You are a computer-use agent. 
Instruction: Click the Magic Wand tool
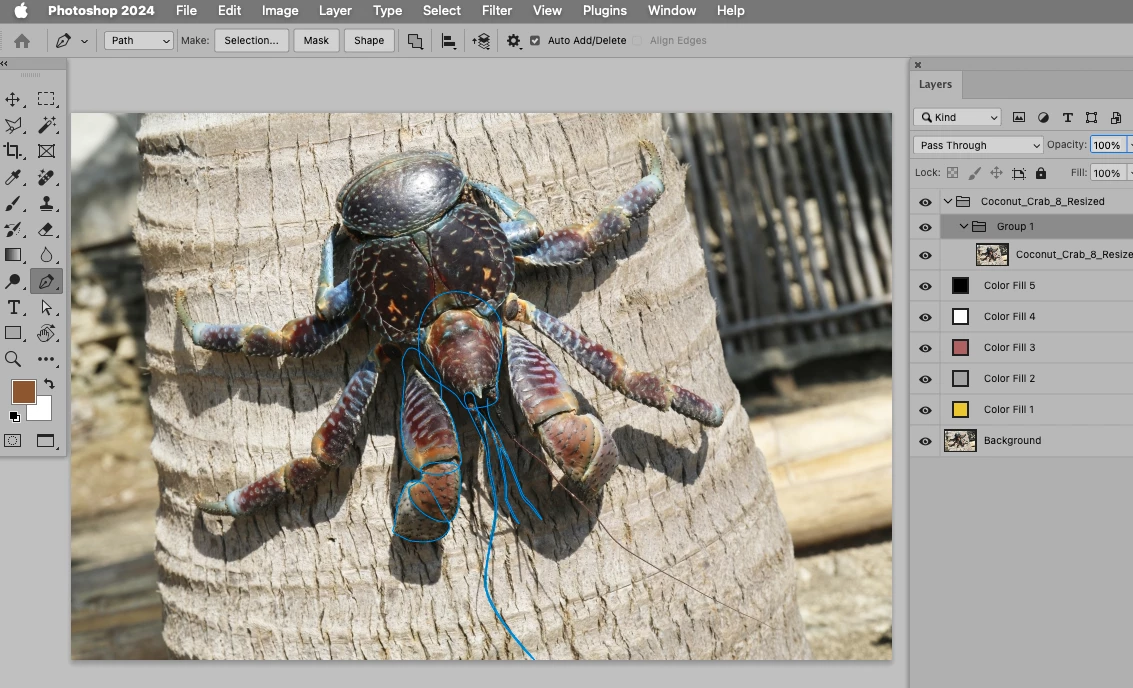[46, 125]
